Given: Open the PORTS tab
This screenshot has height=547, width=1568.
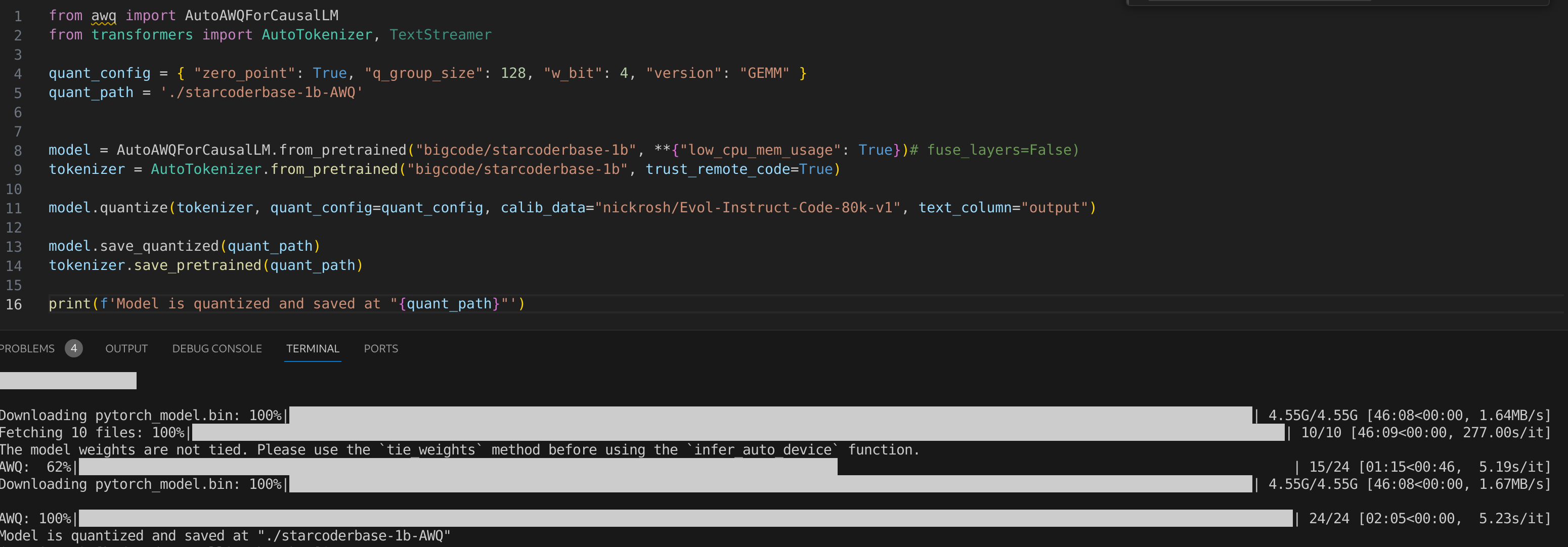Looking at the screenshot, I should [380, 349].
